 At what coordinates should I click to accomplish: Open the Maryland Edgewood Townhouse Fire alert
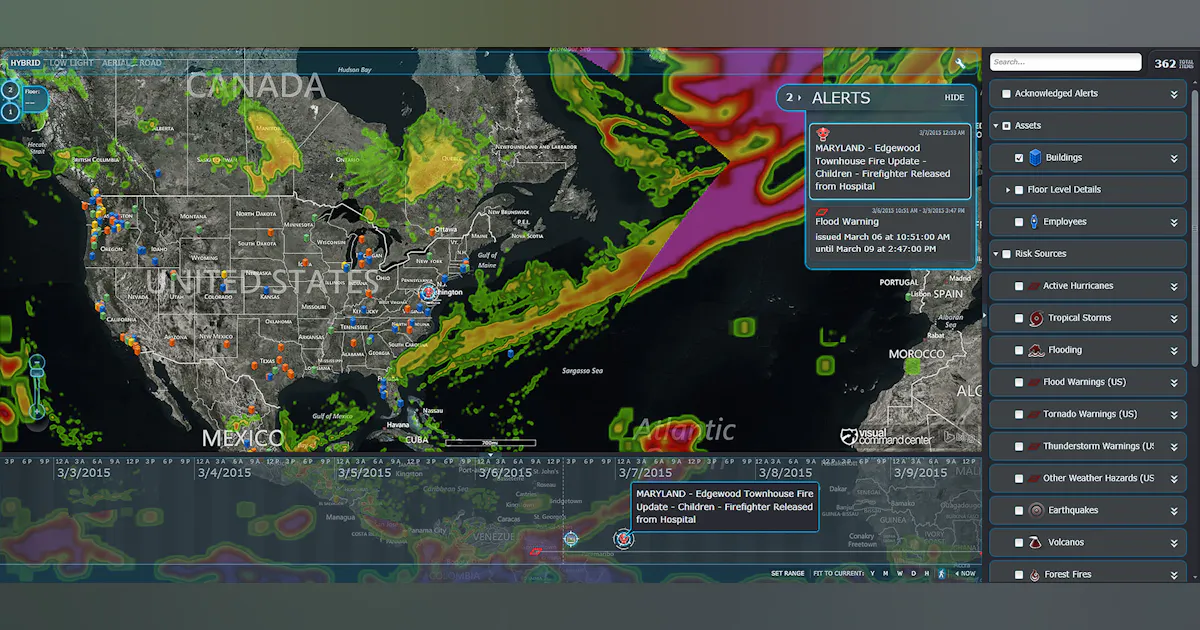click(x=889, y=160)
